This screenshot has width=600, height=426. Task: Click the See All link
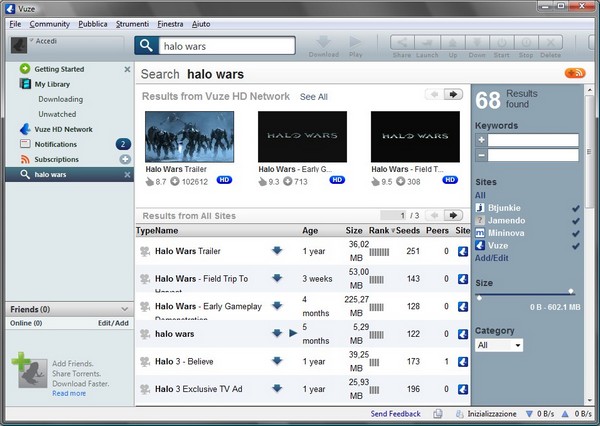click(314, 97)
